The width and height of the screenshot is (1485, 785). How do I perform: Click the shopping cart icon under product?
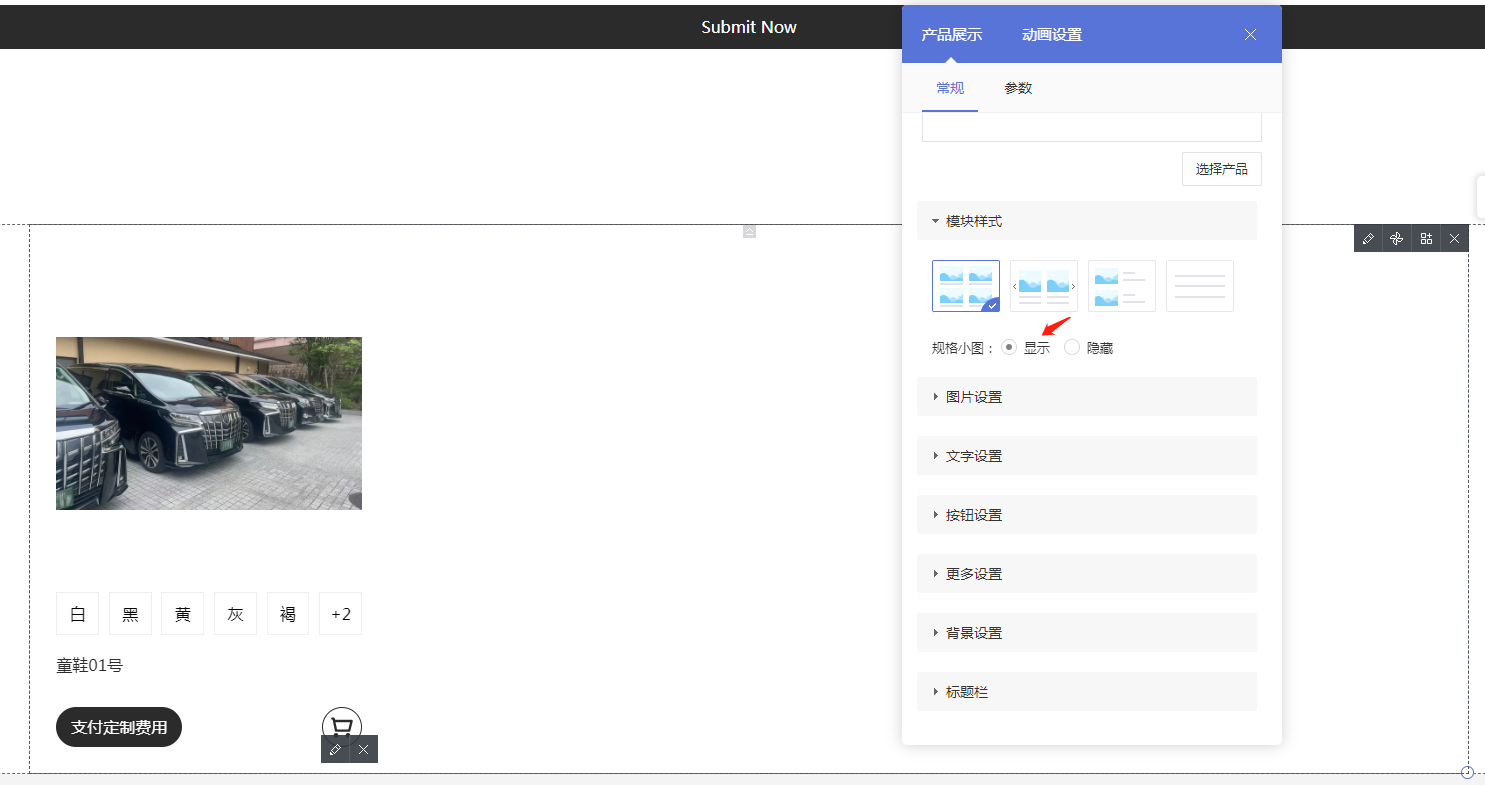(x=342, y=726)
